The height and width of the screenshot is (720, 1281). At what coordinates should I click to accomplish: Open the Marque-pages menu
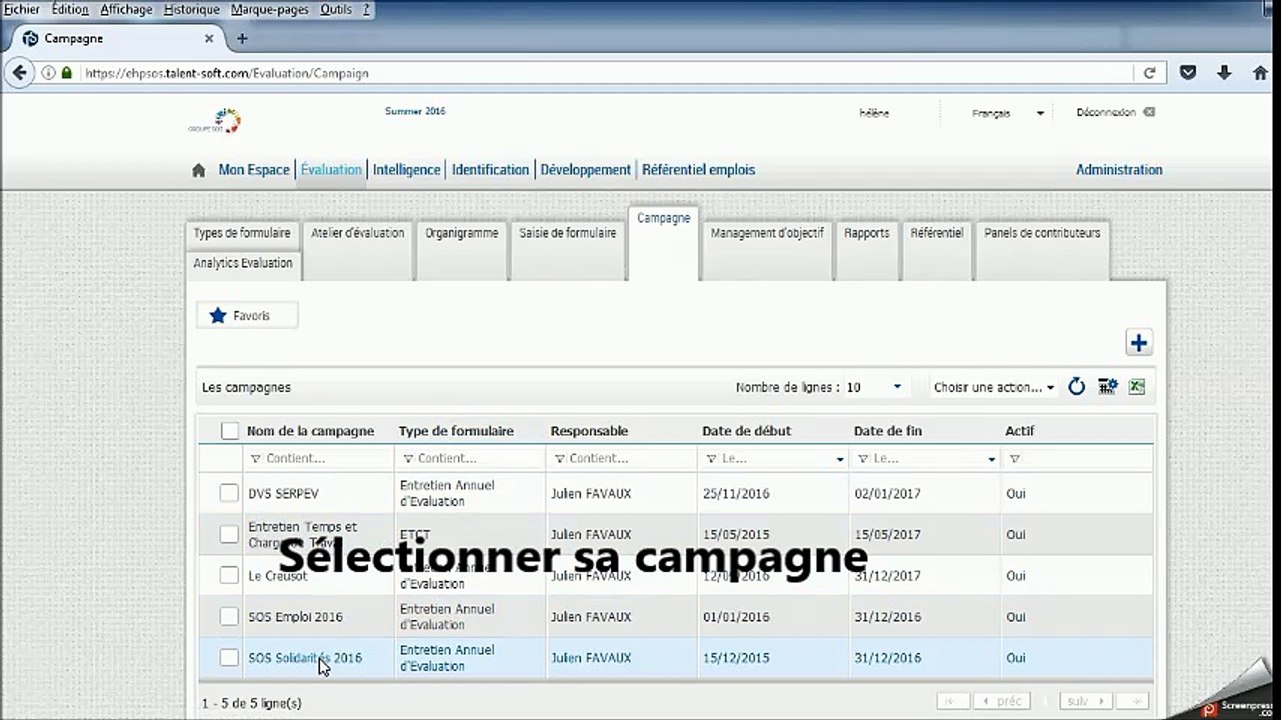point(270,9)
